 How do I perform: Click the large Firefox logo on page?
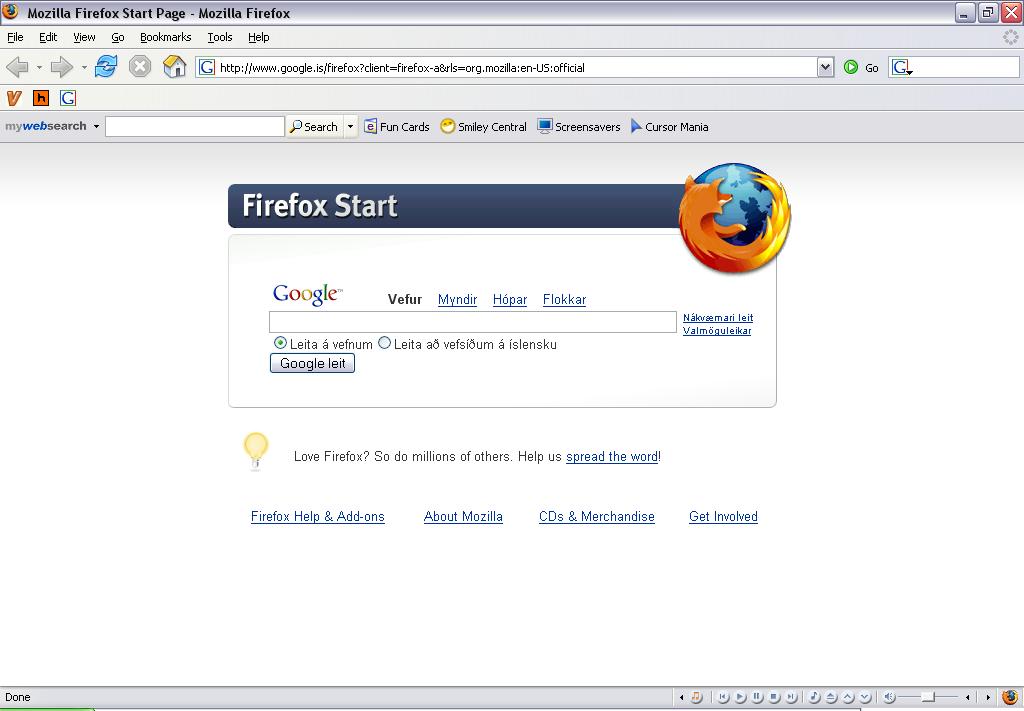pos(735,218)
